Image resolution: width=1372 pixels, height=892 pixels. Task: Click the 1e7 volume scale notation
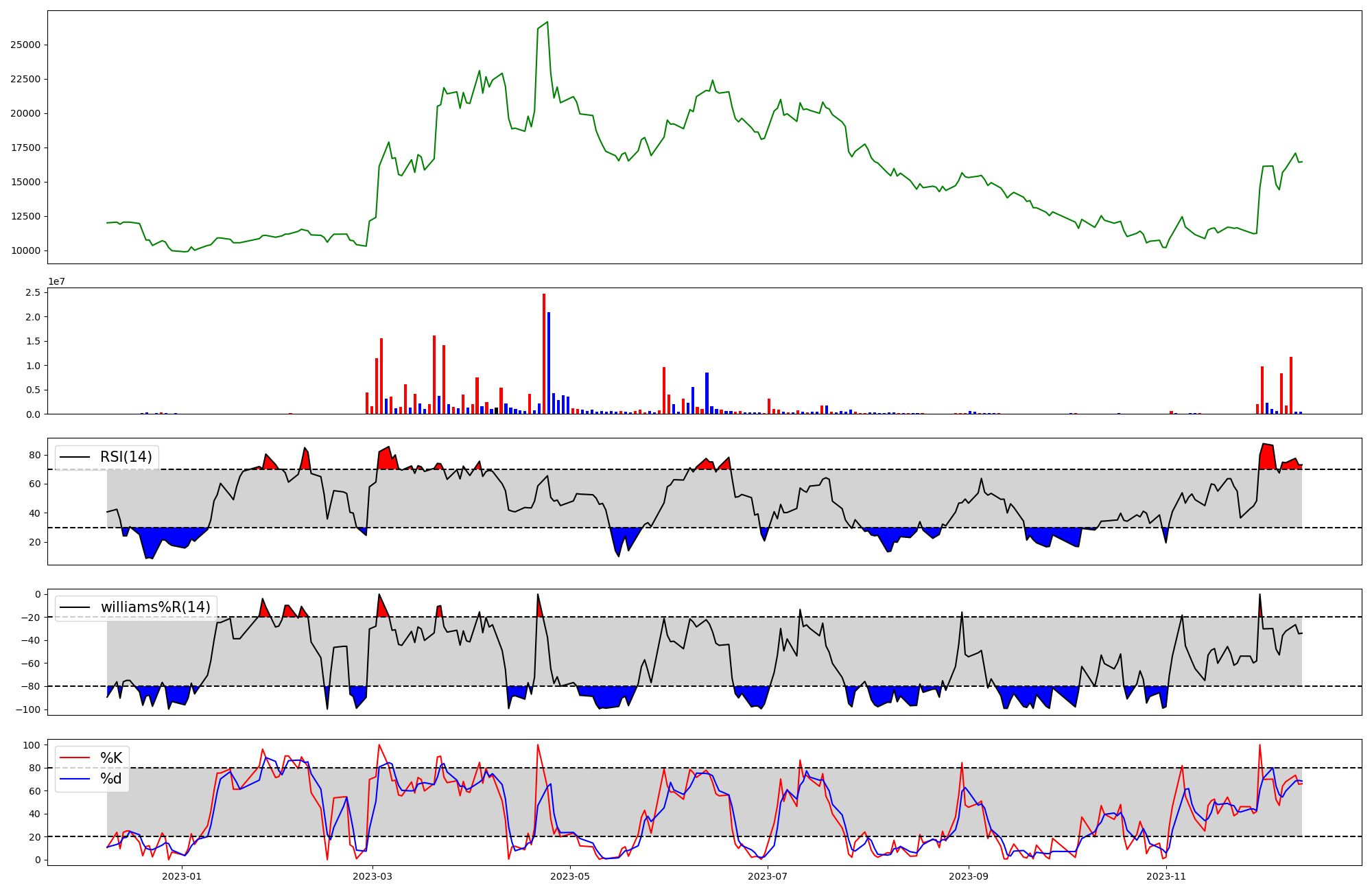point(56,281)
